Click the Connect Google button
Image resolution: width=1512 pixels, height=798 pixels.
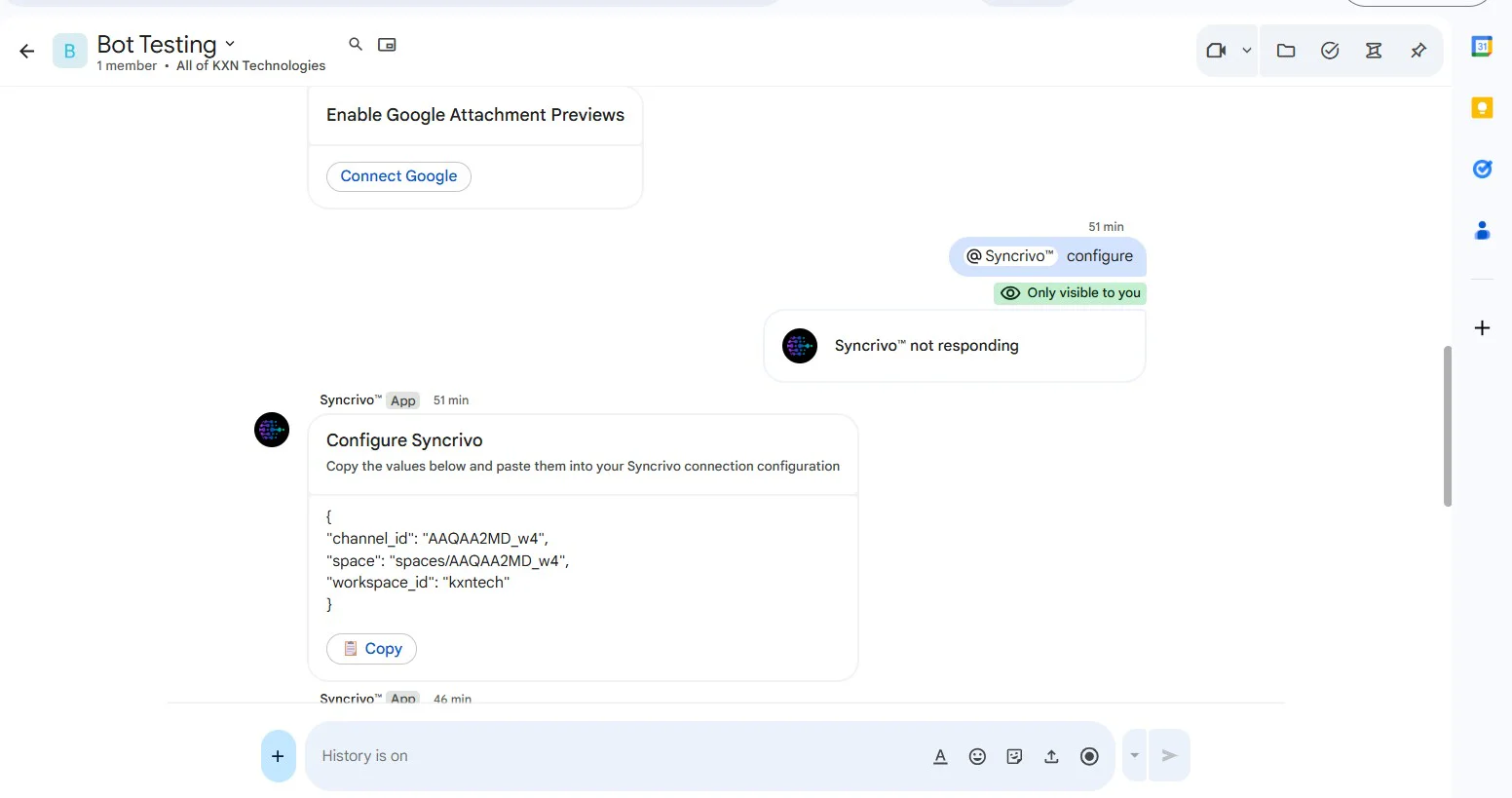coord(398,176)
